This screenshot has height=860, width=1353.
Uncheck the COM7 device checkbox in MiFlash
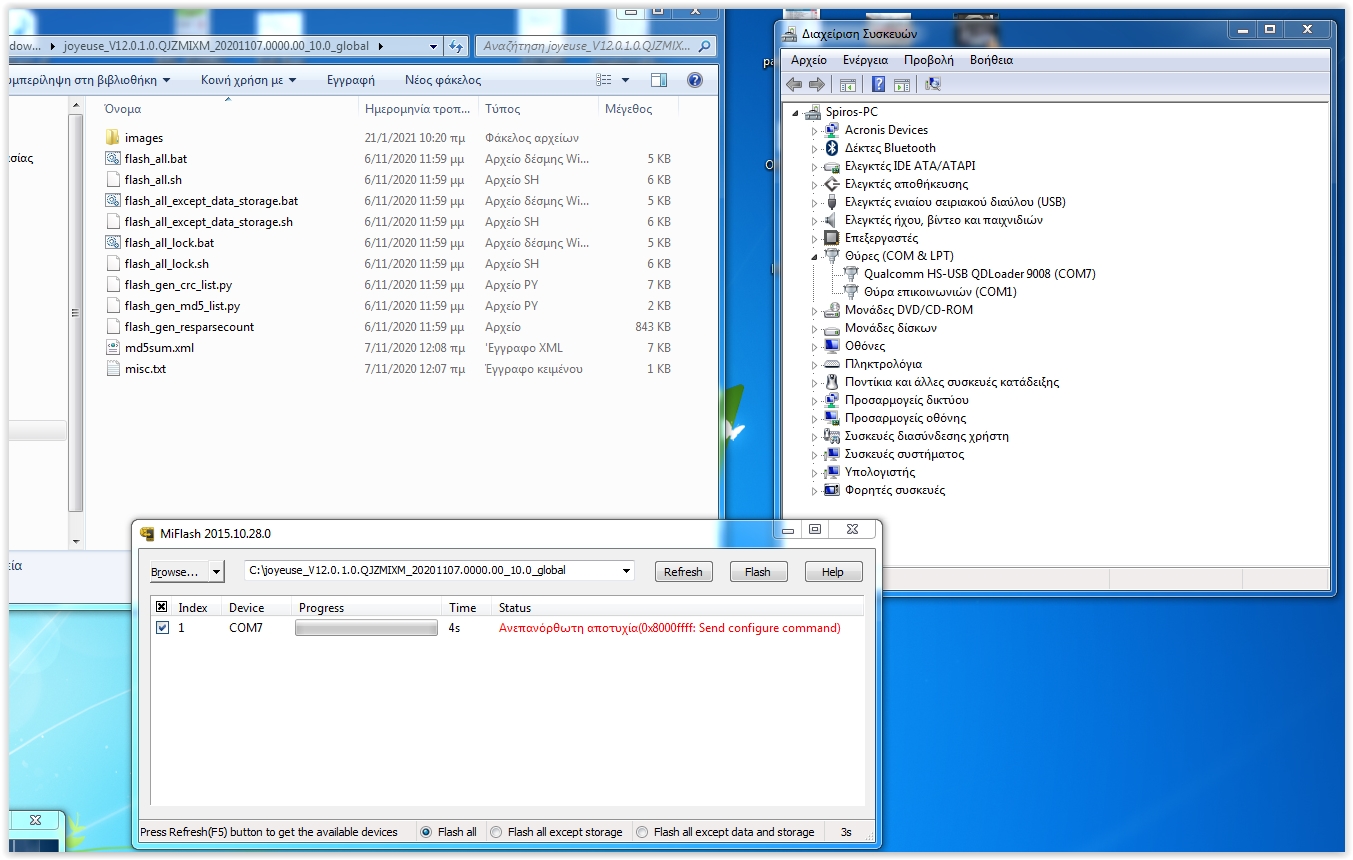[162, 628]
